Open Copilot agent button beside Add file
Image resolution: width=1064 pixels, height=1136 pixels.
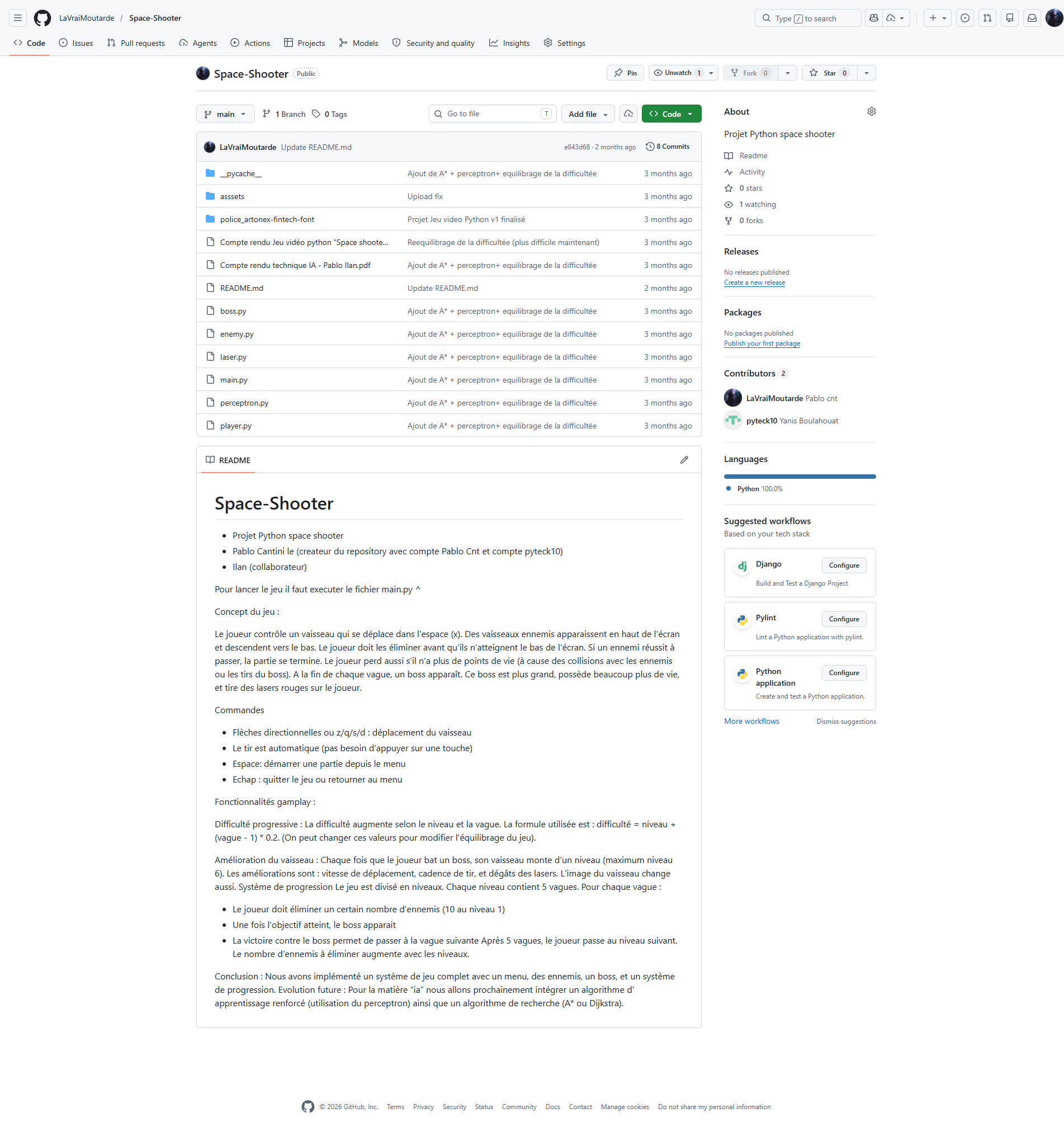(x=628, y=114)
